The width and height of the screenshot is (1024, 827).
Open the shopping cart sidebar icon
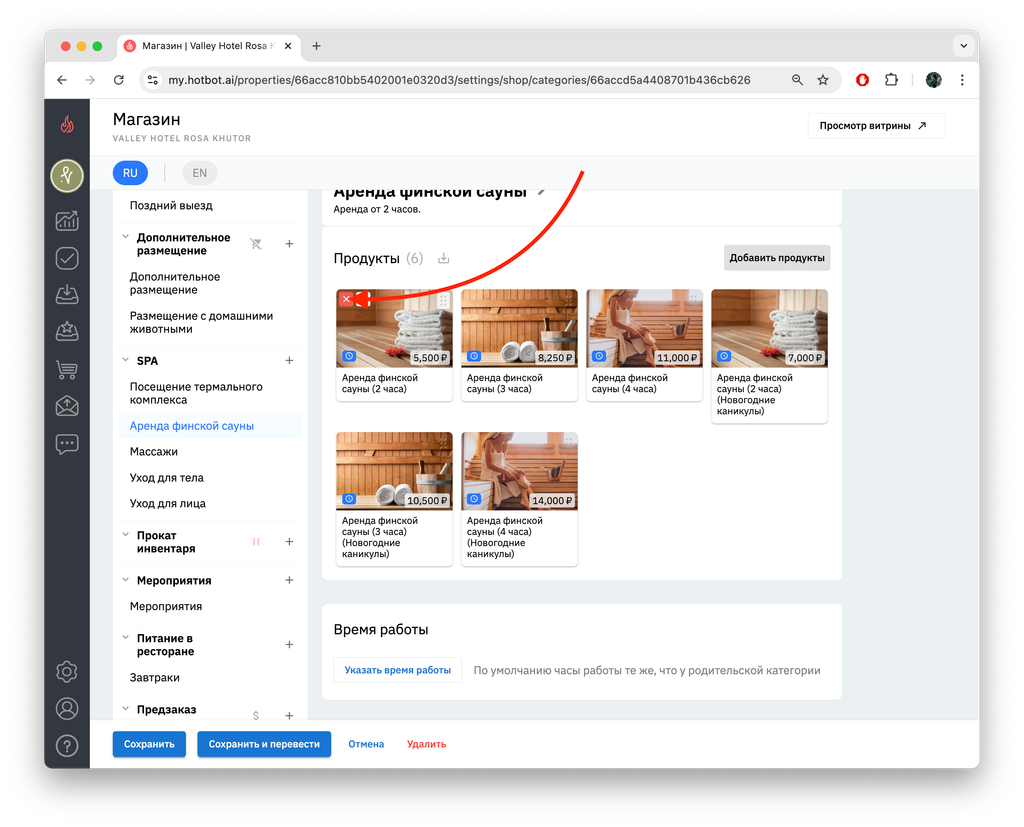tap(67, 369)
